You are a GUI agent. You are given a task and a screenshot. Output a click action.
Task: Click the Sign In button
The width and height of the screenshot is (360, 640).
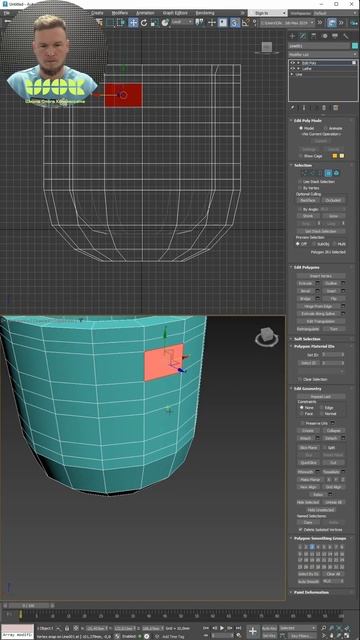[x=267, y=13]
